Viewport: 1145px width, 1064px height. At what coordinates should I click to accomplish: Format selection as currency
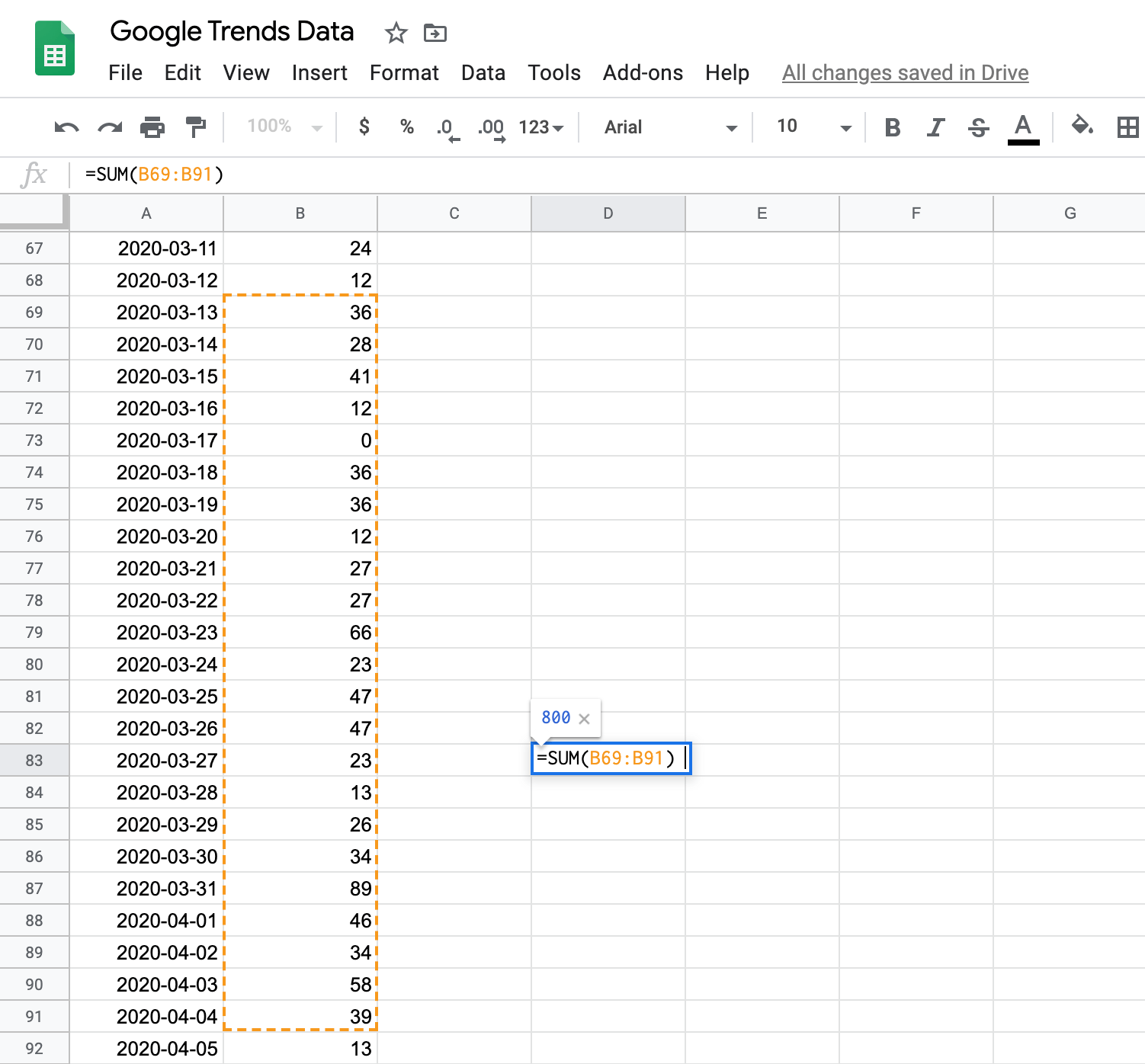364,127
